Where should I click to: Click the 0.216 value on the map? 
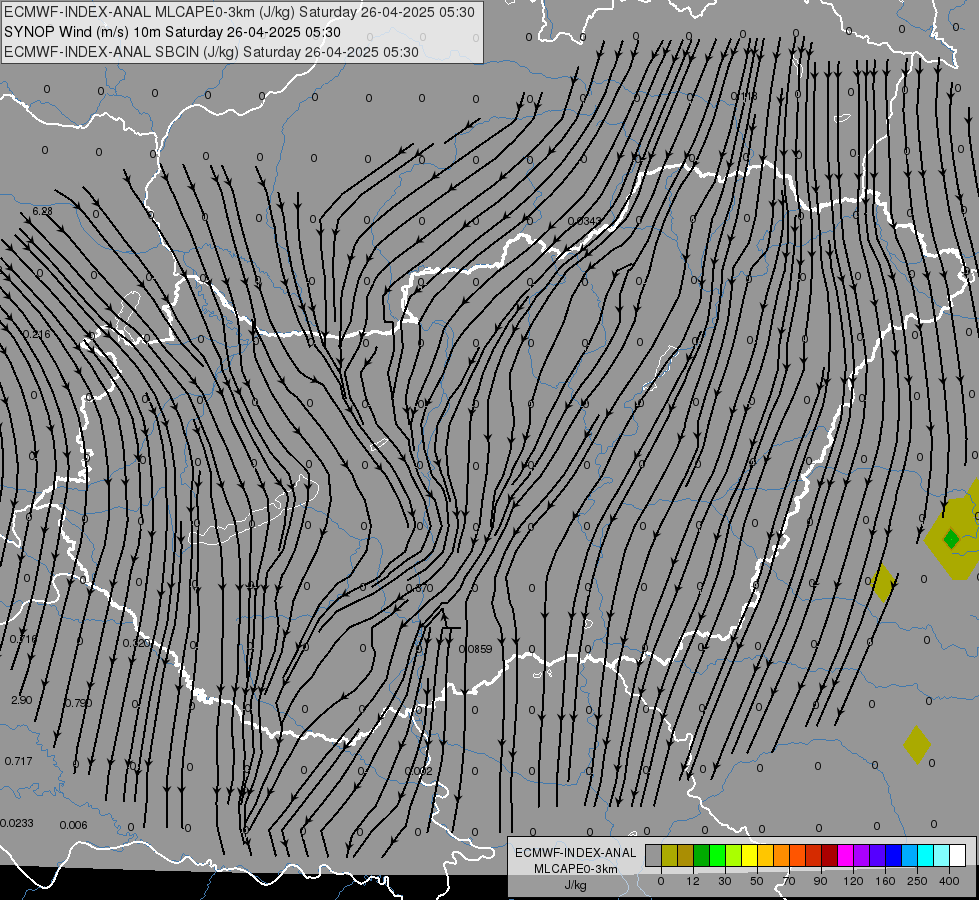tap(36, 334)
